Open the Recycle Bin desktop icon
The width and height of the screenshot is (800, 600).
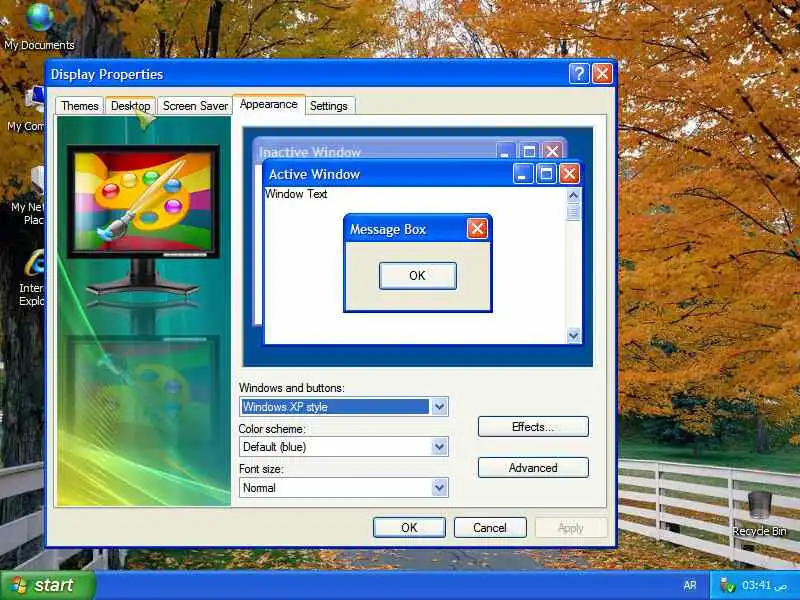point(760,513)
